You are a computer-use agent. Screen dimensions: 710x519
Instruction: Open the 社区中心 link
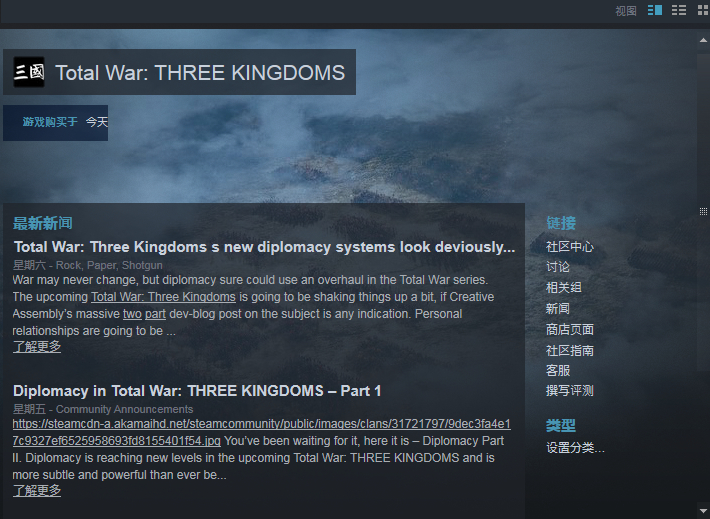(x=570, y=247)
